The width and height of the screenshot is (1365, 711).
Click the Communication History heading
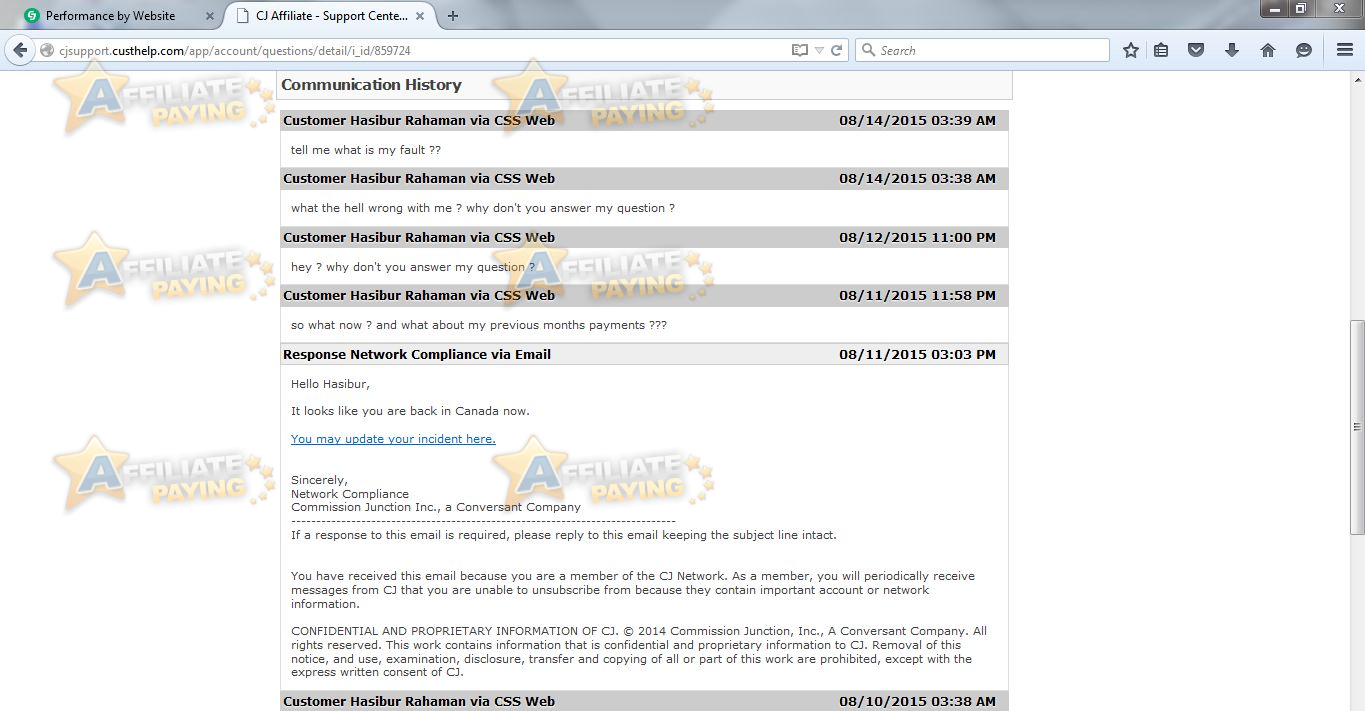click(371, 85)
